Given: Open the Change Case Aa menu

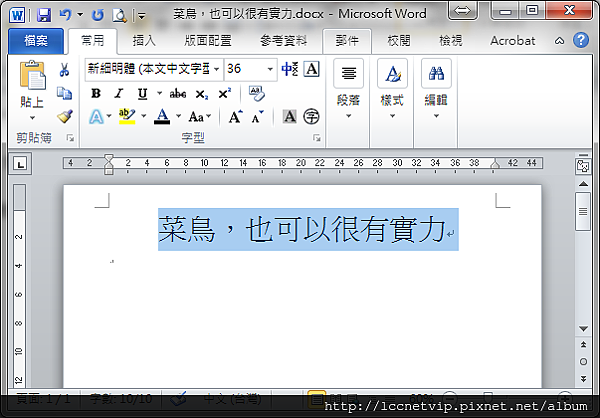Looking at the screenshot, I should [199, 116].
